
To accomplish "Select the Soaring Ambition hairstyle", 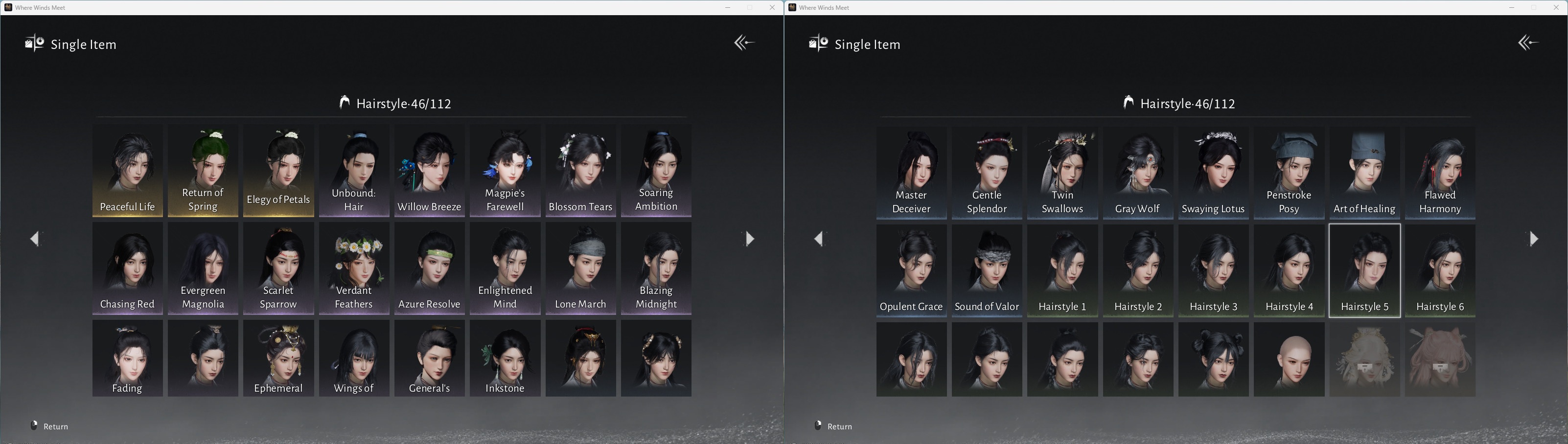I will (656, 171).
